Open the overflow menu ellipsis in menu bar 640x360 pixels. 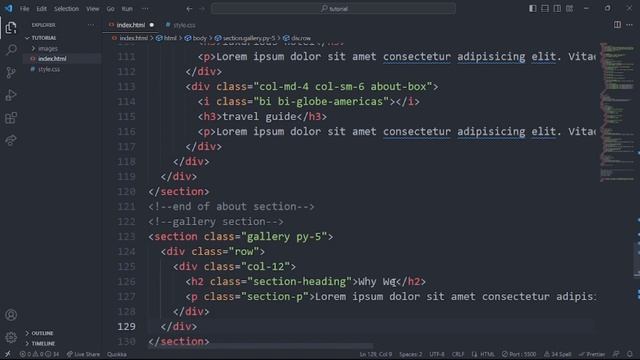pos(145,9)
